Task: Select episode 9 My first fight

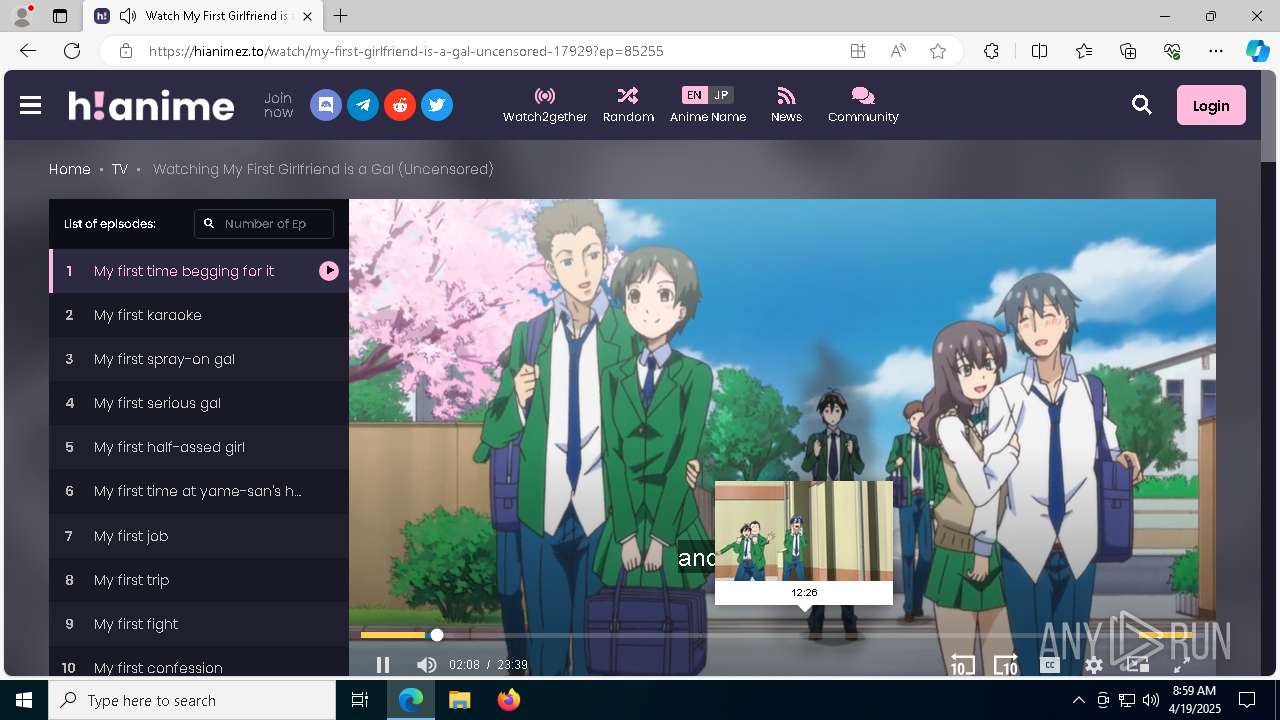Action: [x=199, y=624]
